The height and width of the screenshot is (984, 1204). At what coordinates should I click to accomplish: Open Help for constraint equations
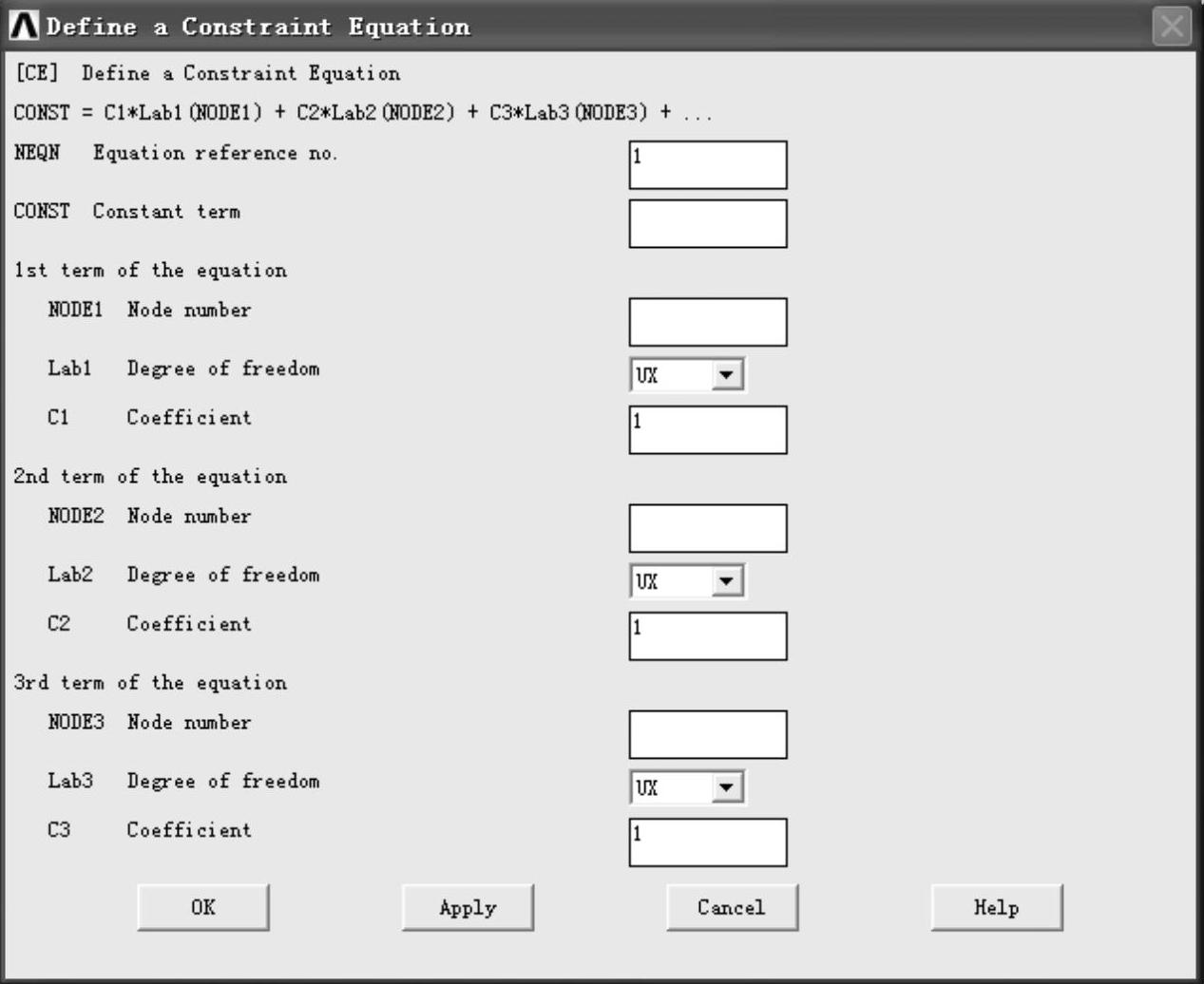click(997, 908)
